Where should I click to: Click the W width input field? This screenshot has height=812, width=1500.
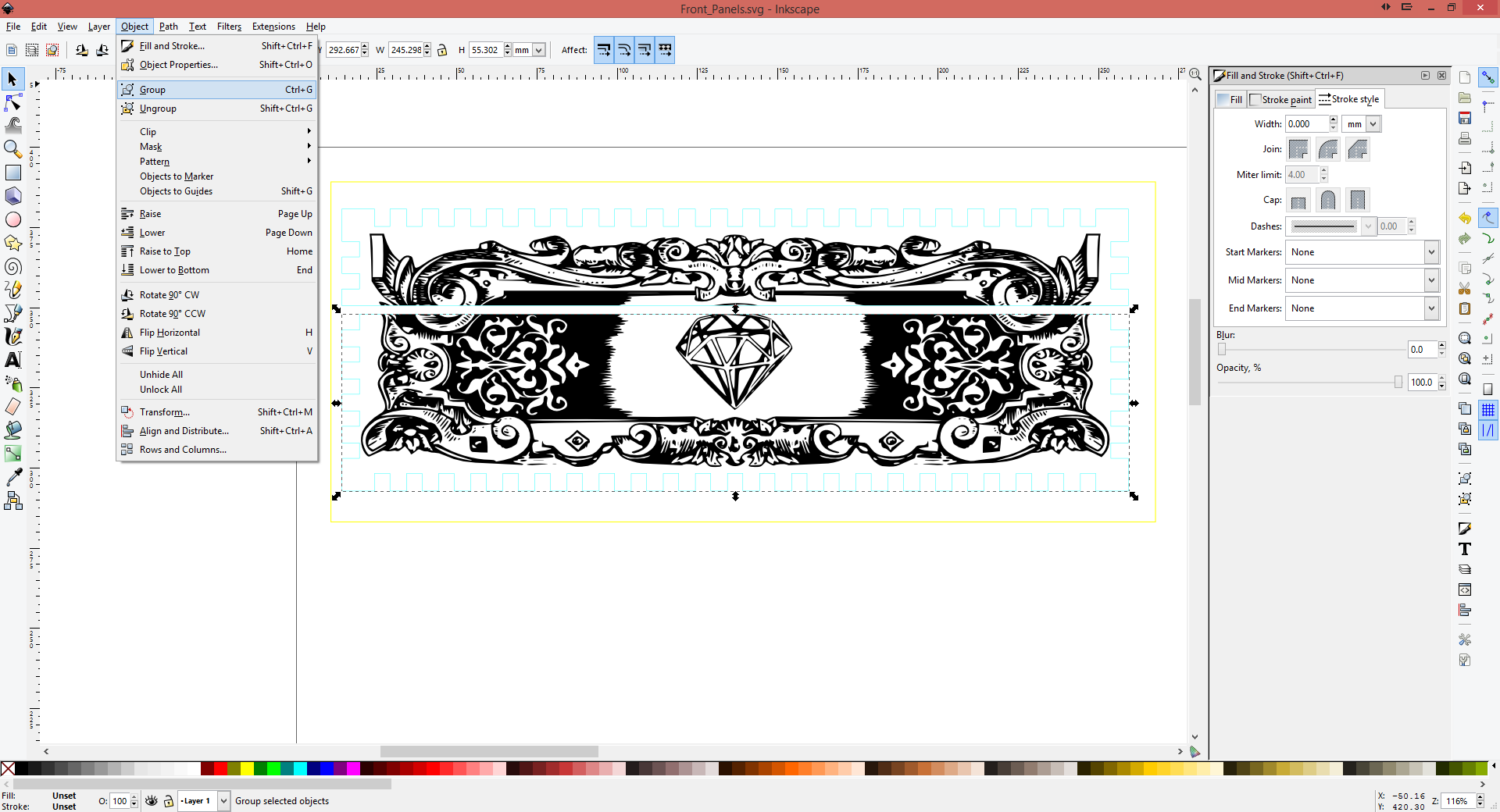[406, 50]
